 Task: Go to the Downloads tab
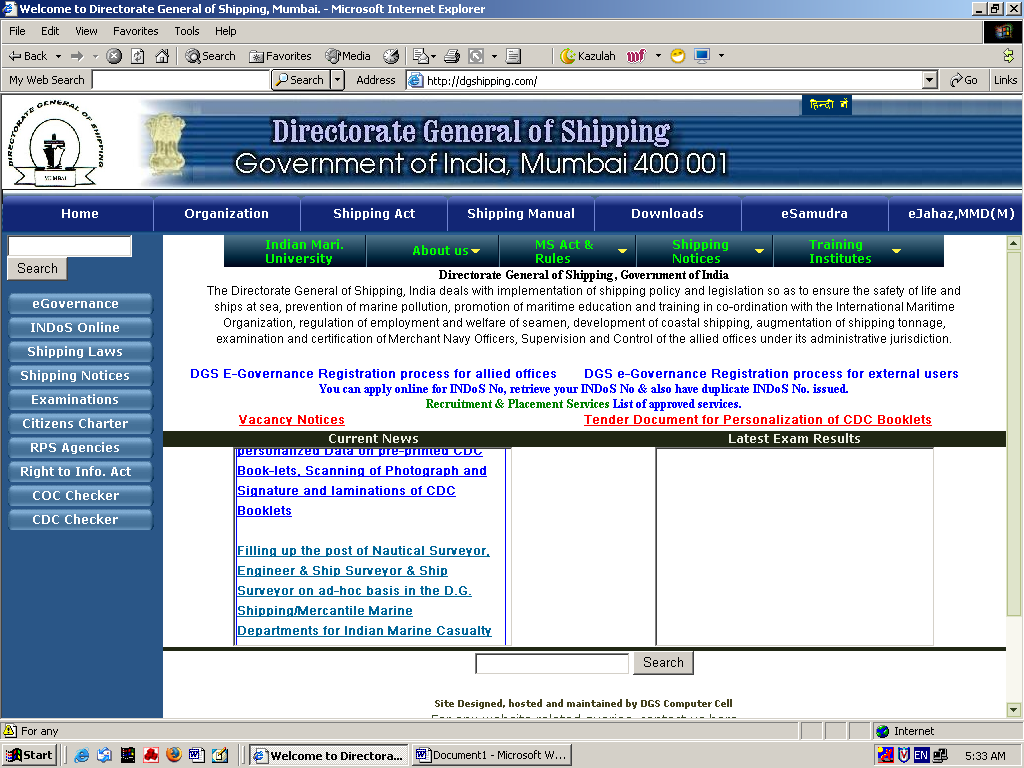[667, 214]
